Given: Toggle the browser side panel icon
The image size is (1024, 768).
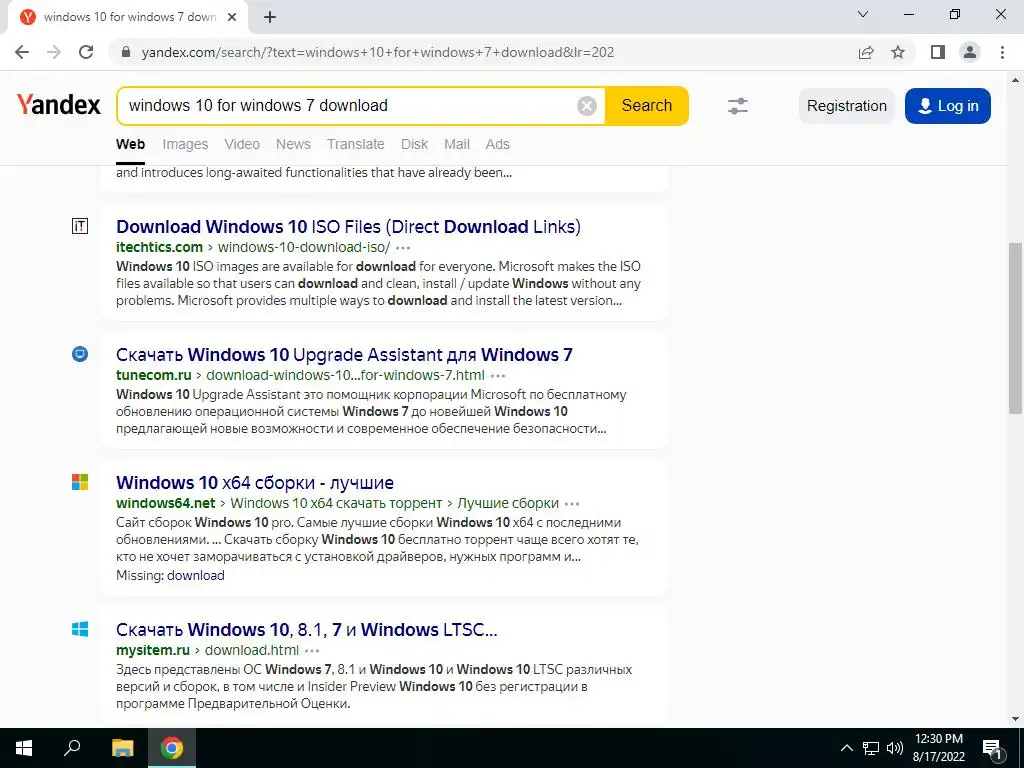Looking at the screenshot, I should click(x=938, y=52).
